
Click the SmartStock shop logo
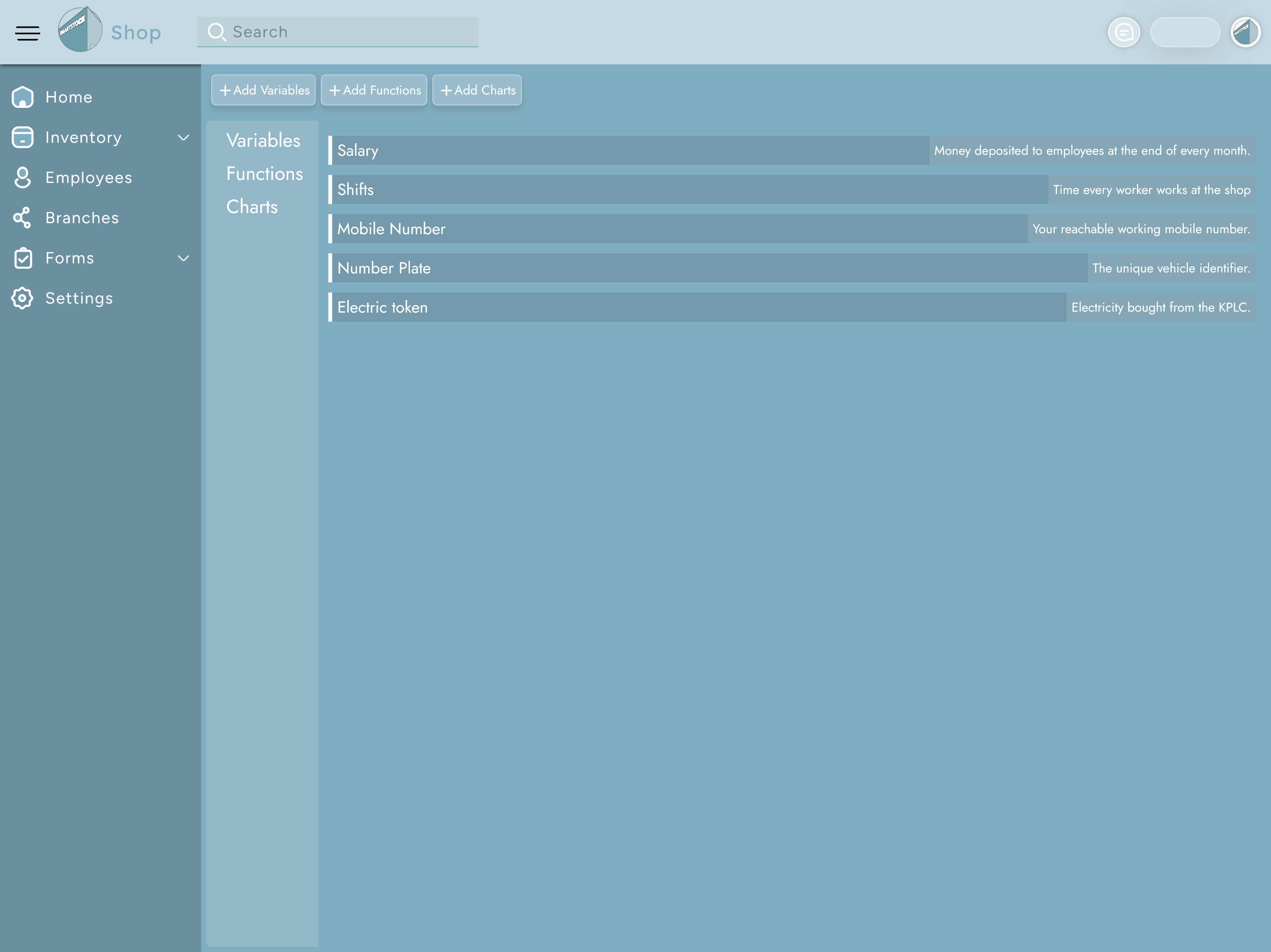point(80,30)
